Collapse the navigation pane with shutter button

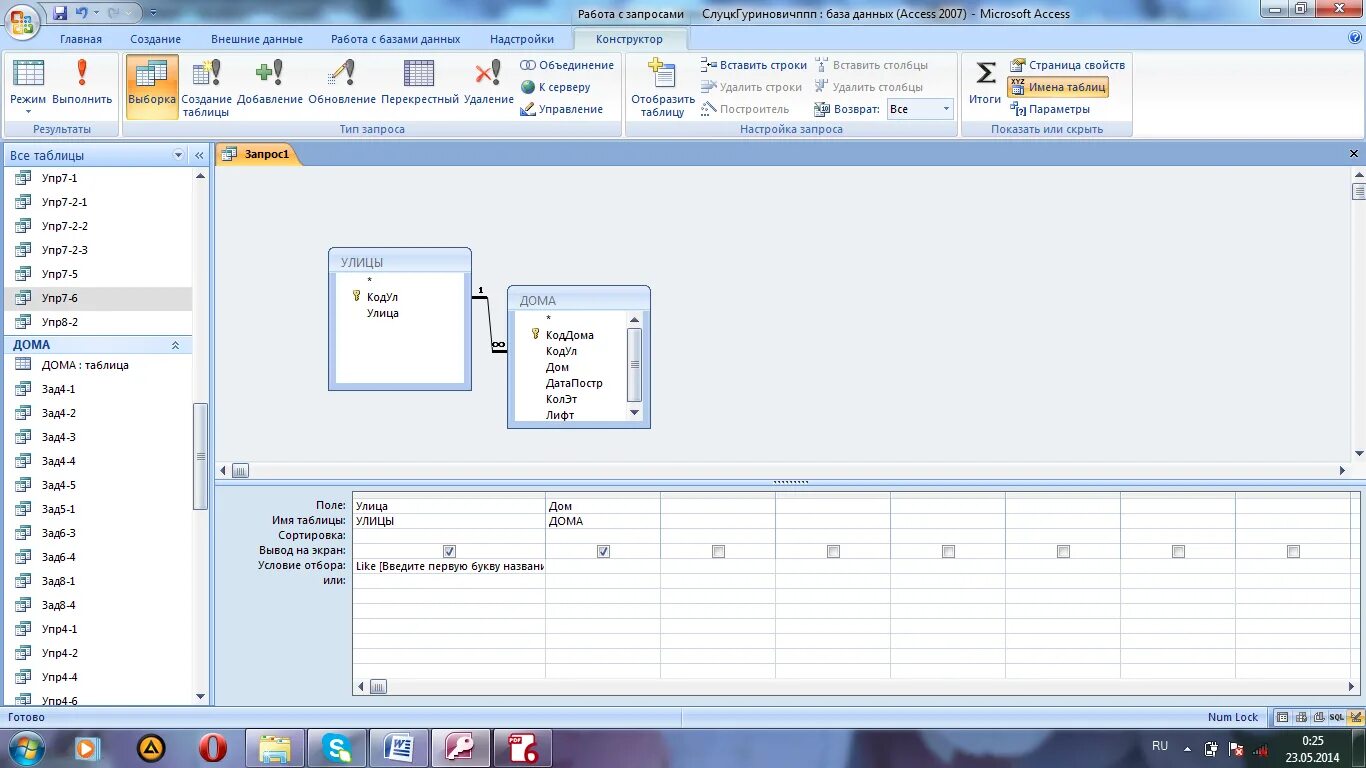[x=199, y=155]
